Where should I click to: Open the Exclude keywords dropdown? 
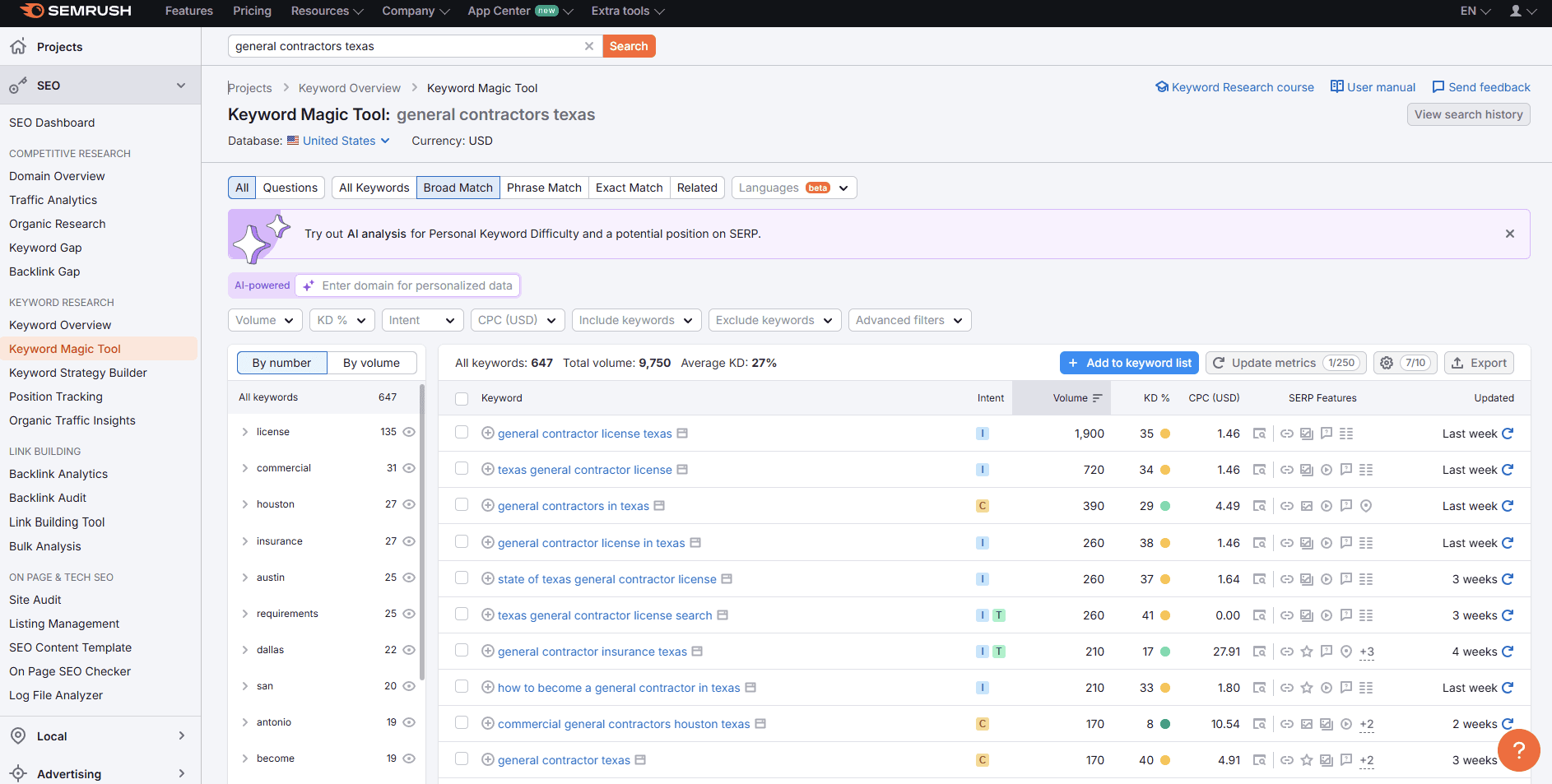click(x=774, y=320)
